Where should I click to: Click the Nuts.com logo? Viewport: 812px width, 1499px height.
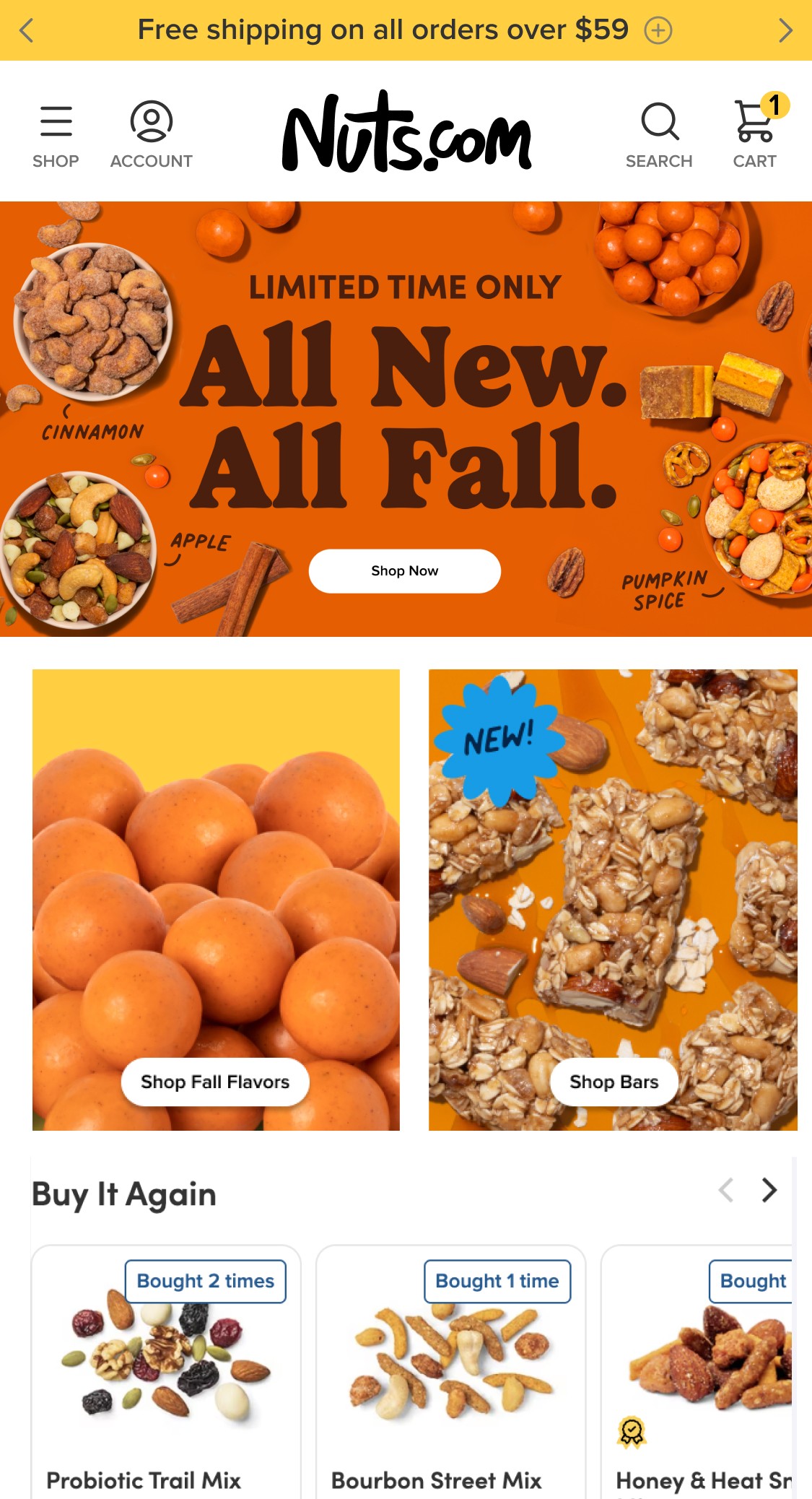click(x=406, y=132)
